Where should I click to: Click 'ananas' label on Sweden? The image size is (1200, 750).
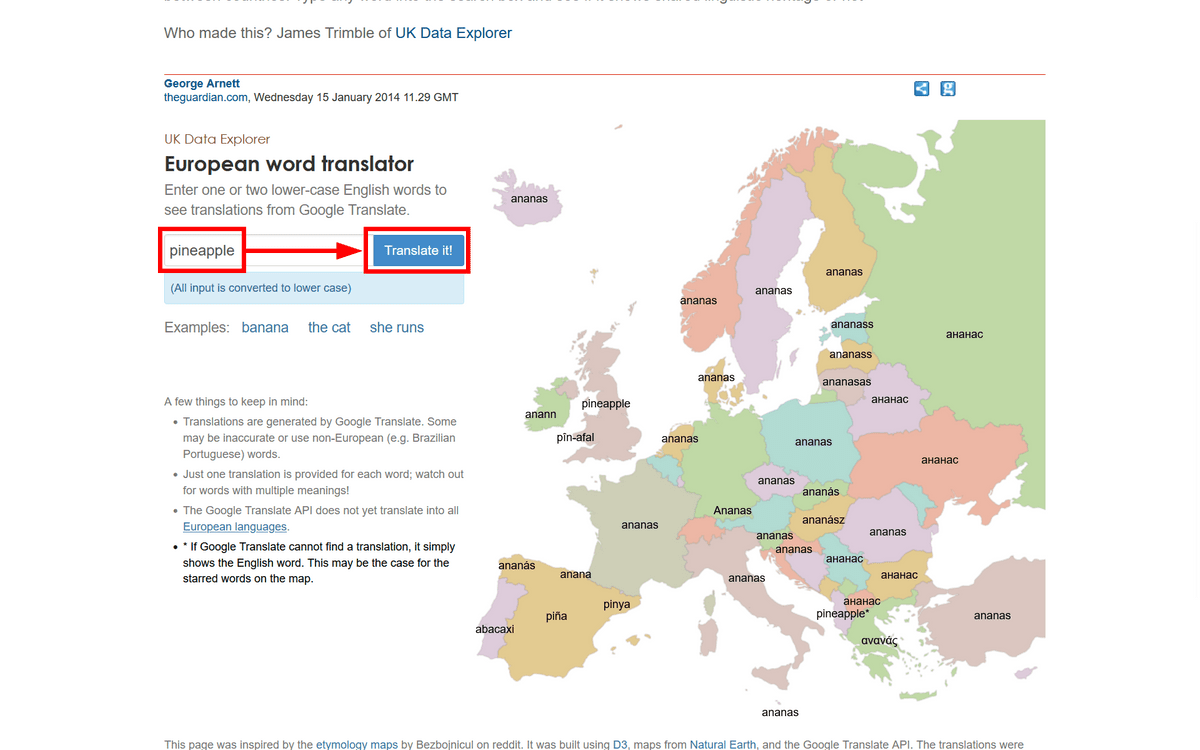pos(774,291)
